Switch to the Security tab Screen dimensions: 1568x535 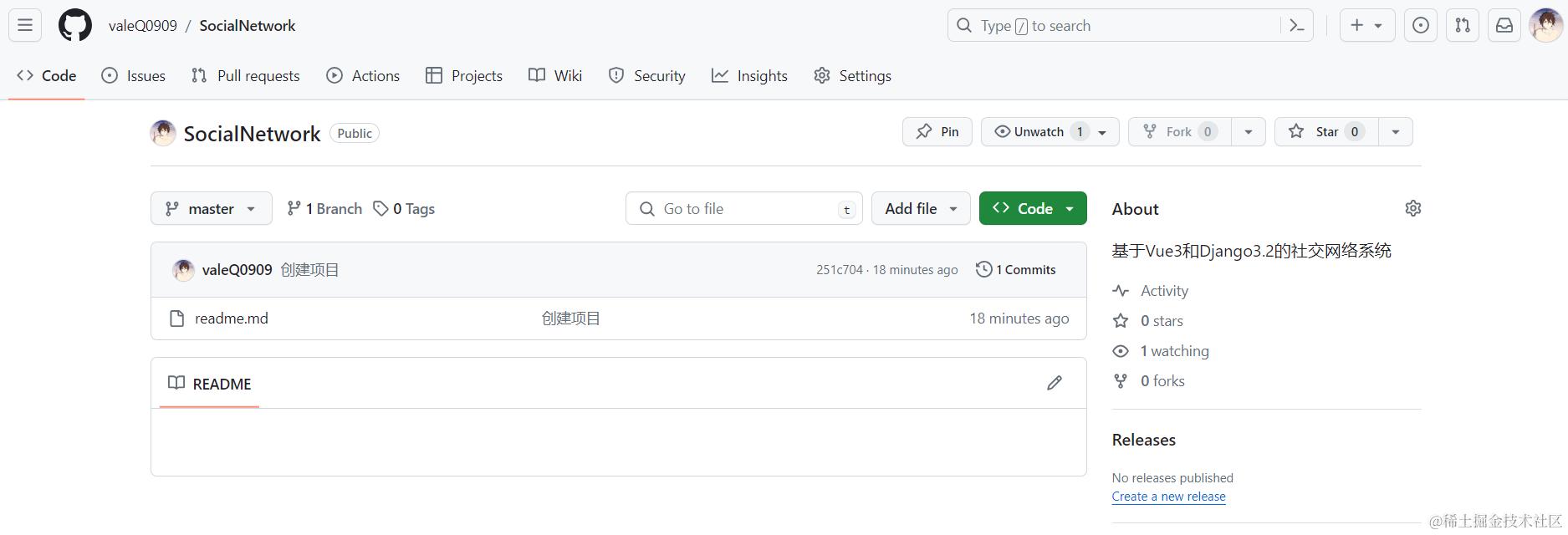(647, 75)
